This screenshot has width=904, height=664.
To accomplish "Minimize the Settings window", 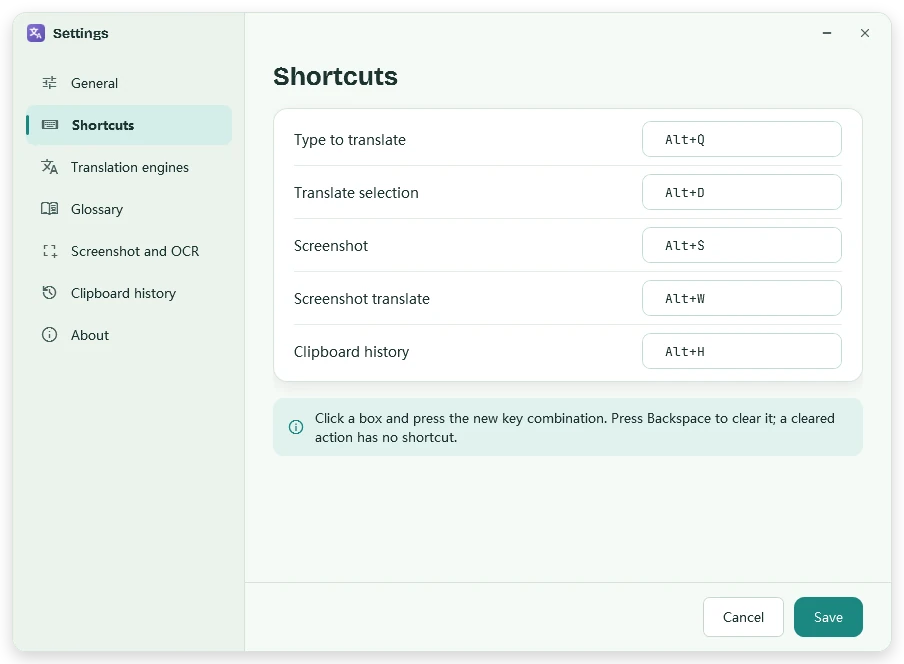I will (x=827, y=33).
